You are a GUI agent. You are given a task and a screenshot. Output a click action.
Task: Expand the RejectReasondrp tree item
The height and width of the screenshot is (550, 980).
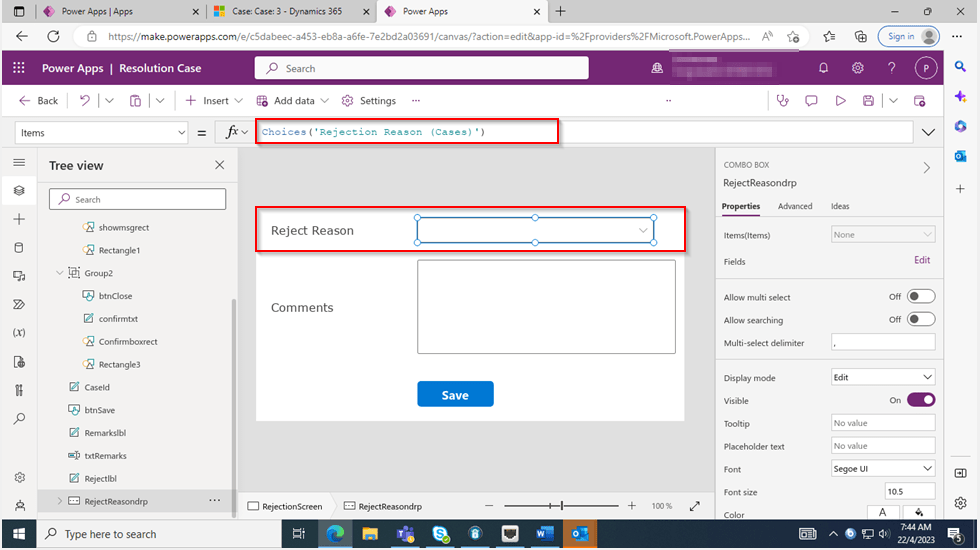59,501
